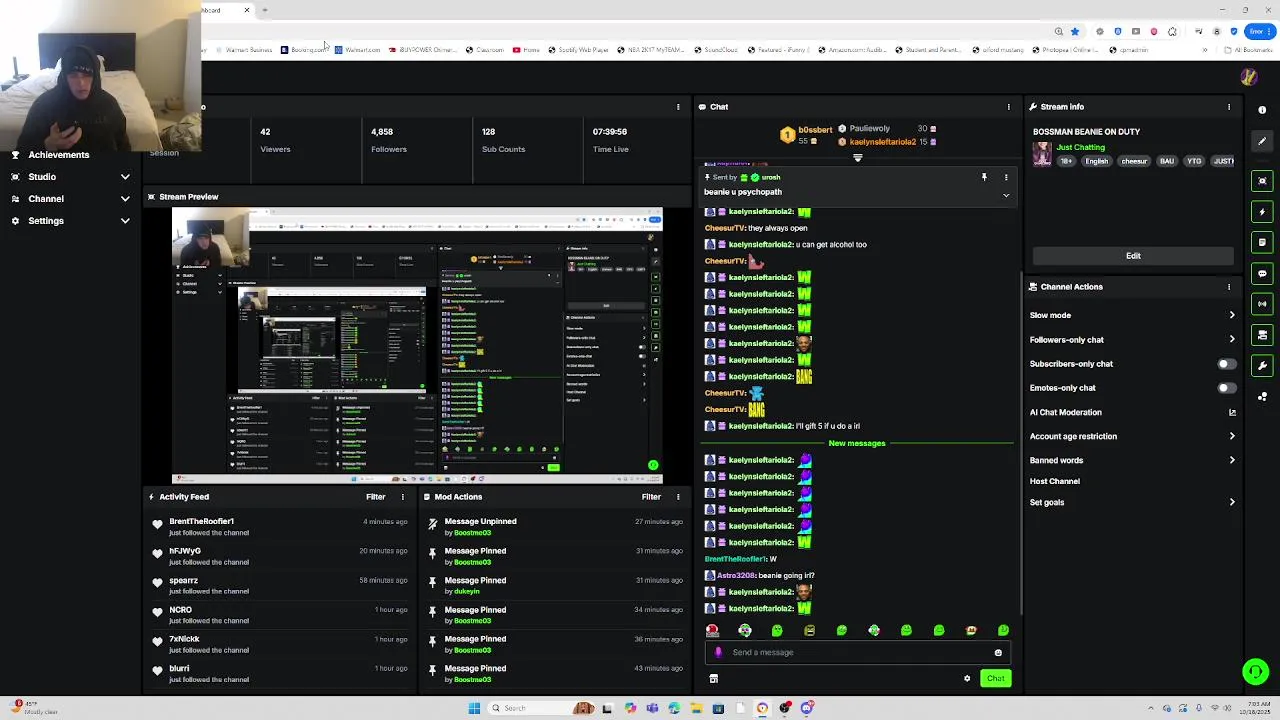Open the Mod Actions three-dot menu

(x=678, y=497)
